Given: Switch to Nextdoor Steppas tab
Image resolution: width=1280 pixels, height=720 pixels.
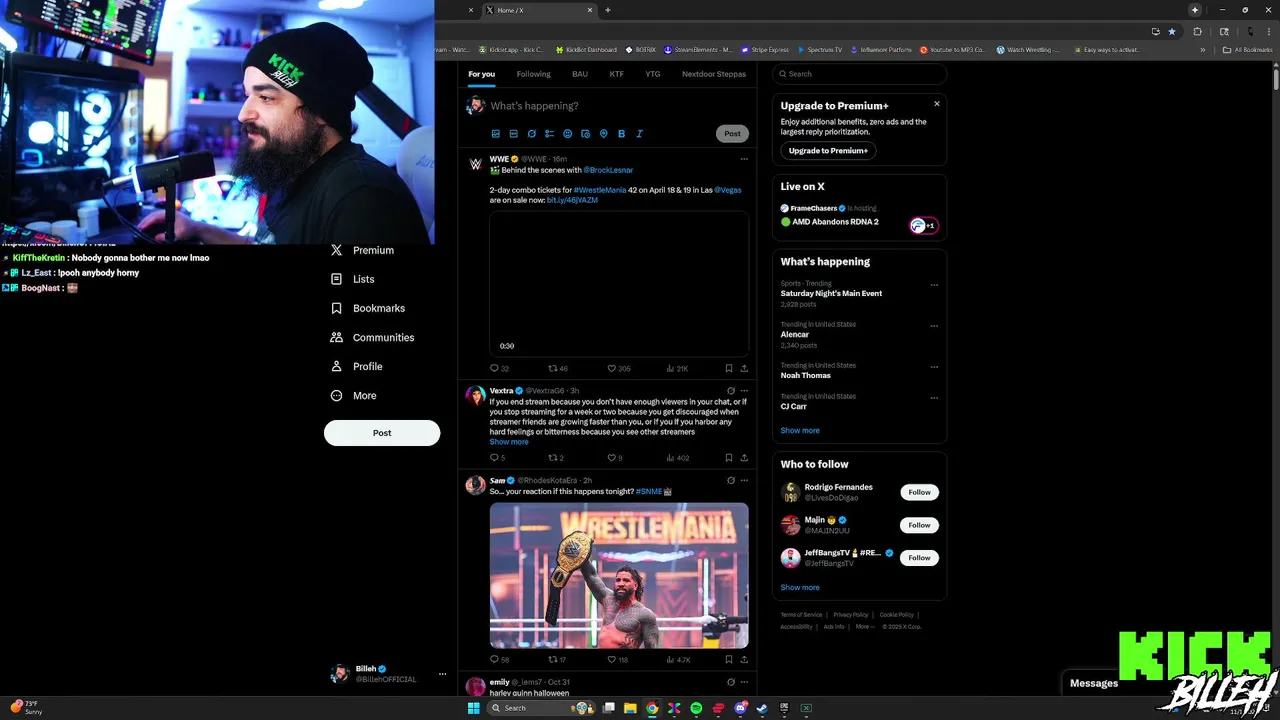Looking at the screenshot, I should click(714, 74).
